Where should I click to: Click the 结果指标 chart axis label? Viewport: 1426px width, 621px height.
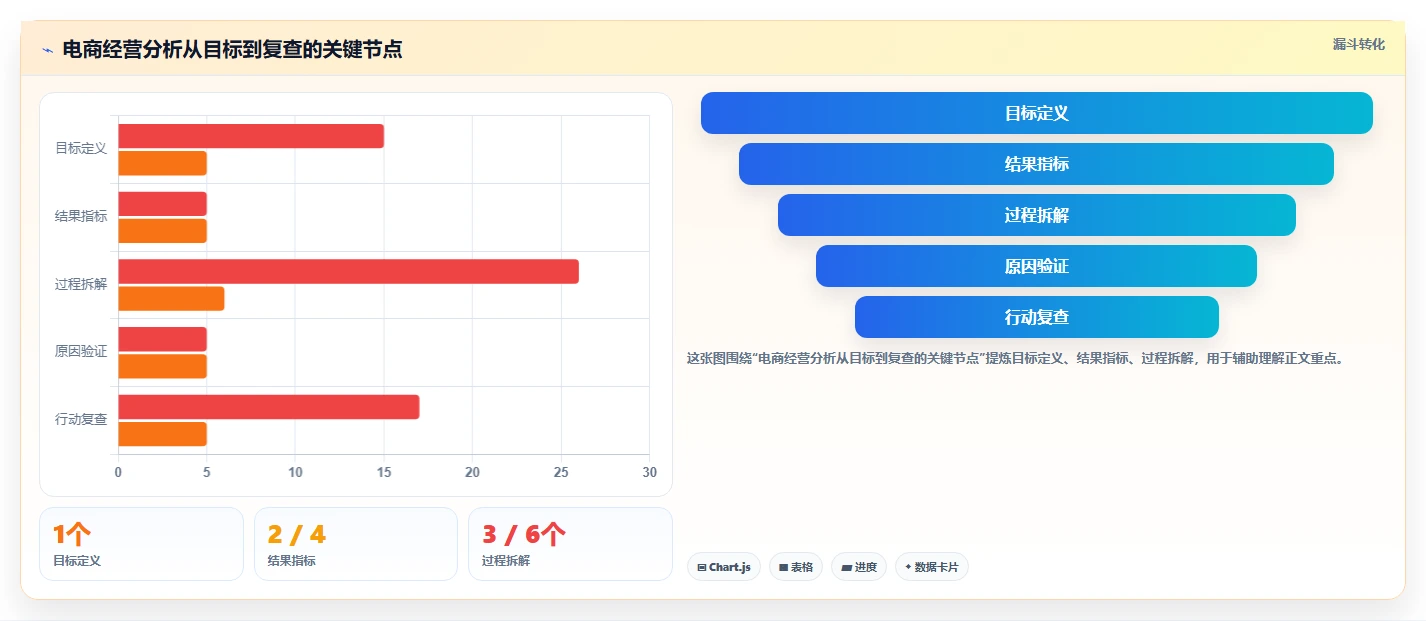81,216
